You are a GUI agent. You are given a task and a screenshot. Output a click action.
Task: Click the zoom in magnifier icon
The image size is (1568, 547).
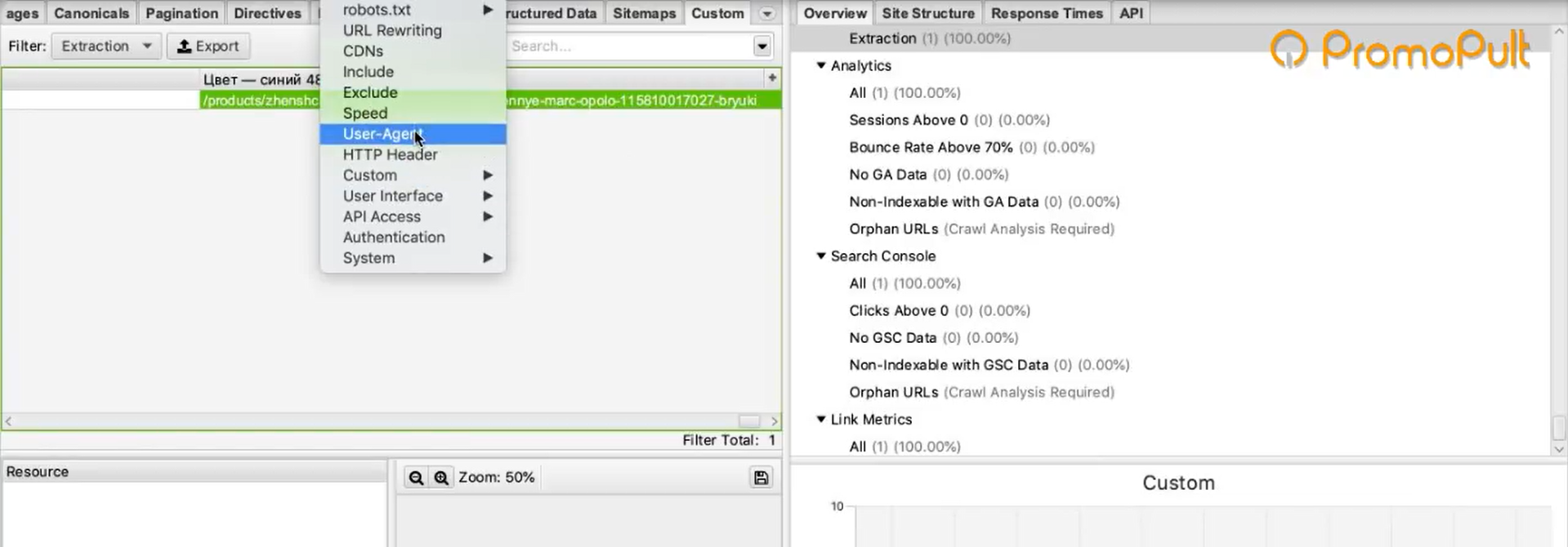click(x=441, y=478)
